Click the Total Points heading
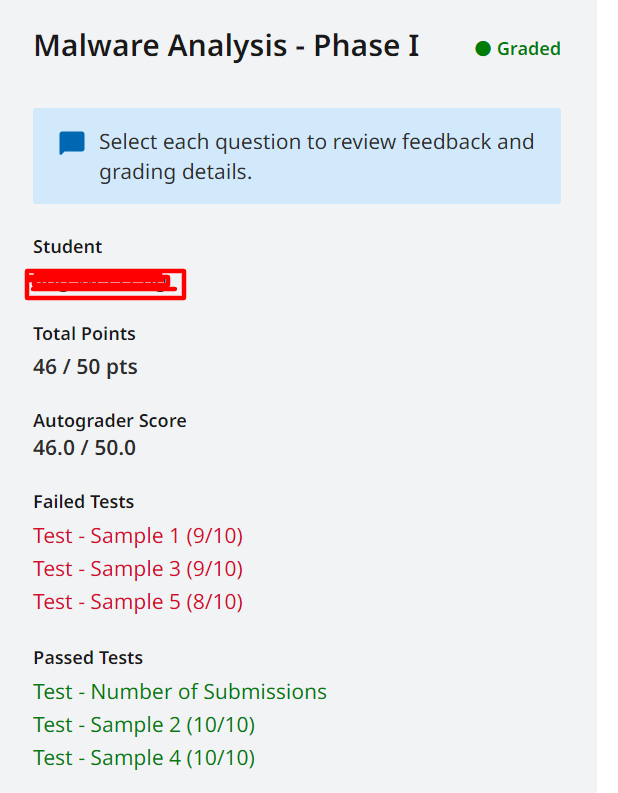The width and height of the screenshot is (618, 793). pos(84,334)
